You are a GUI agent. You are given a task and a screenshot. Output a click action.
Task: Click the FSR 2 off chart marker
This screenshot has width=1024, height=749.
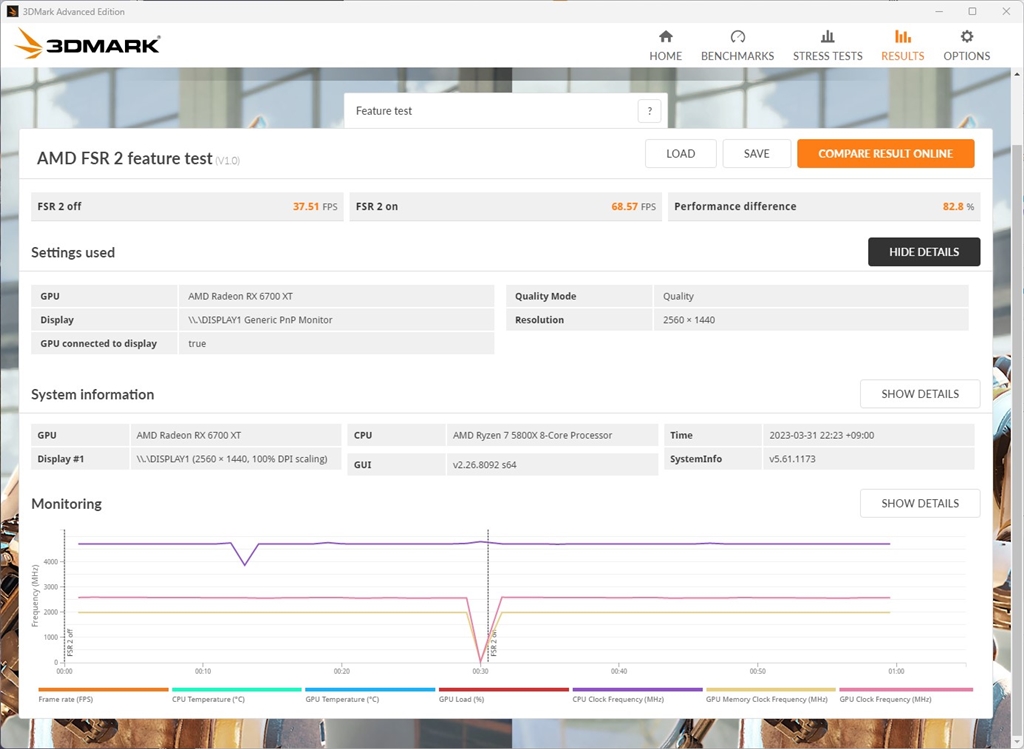[x=70, y=643]
